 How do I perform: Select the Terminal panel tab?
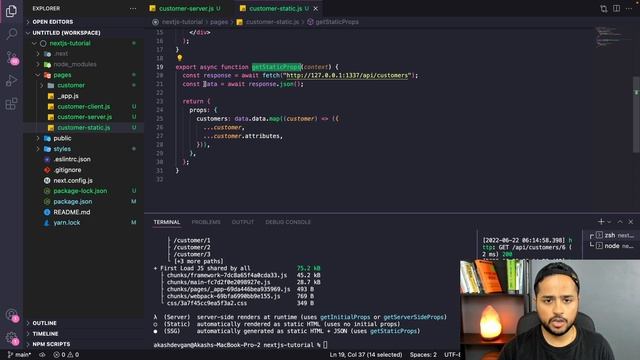(167, 222)
